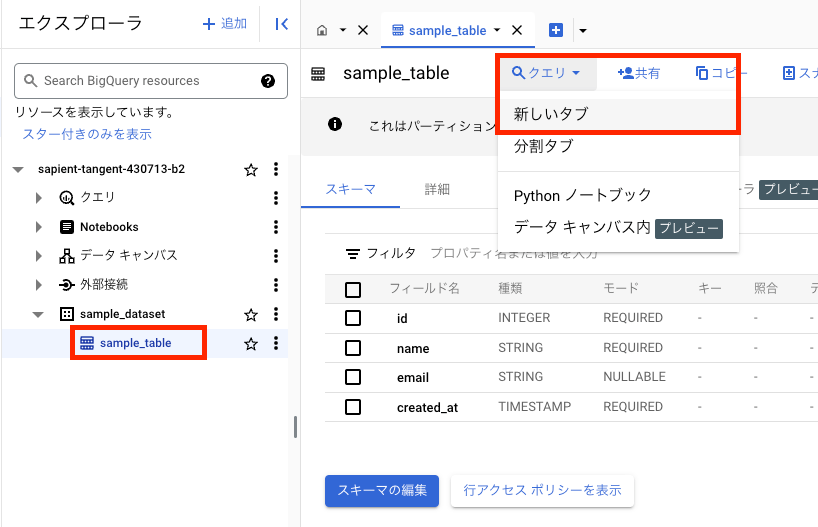This screenshot has width=818, height=527.
Task: Click the info icon in the partition notice
Action: click(x=335, y=124)
